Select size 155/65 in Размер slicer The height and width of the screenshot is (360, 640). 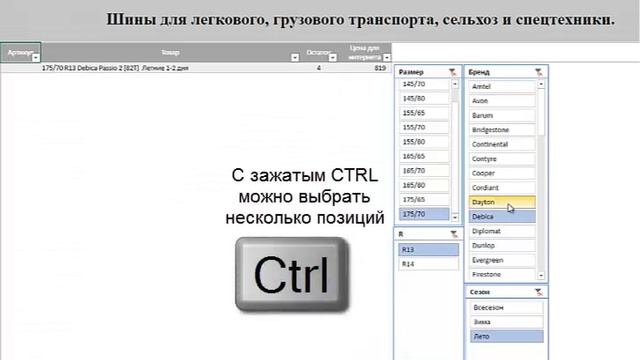pos(424,113)
